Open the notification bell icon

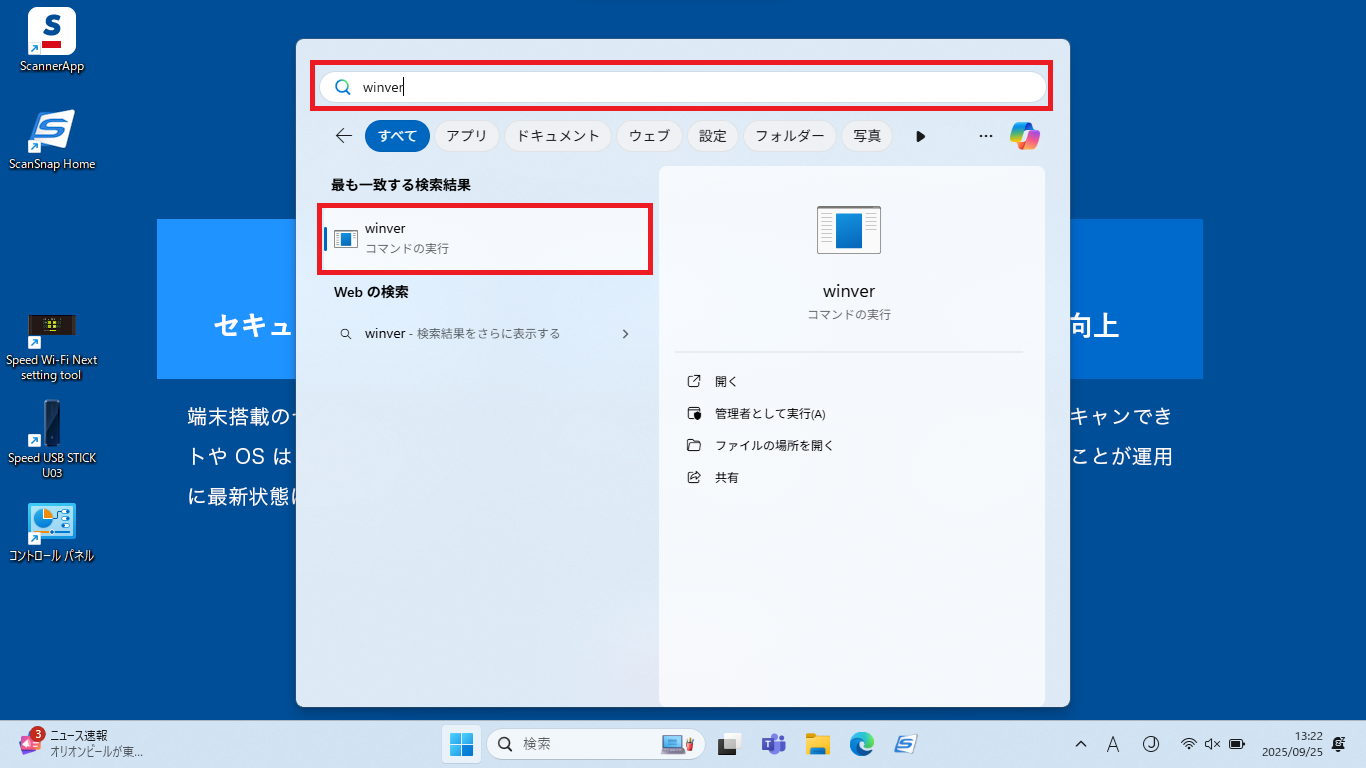coord(1338,744)
